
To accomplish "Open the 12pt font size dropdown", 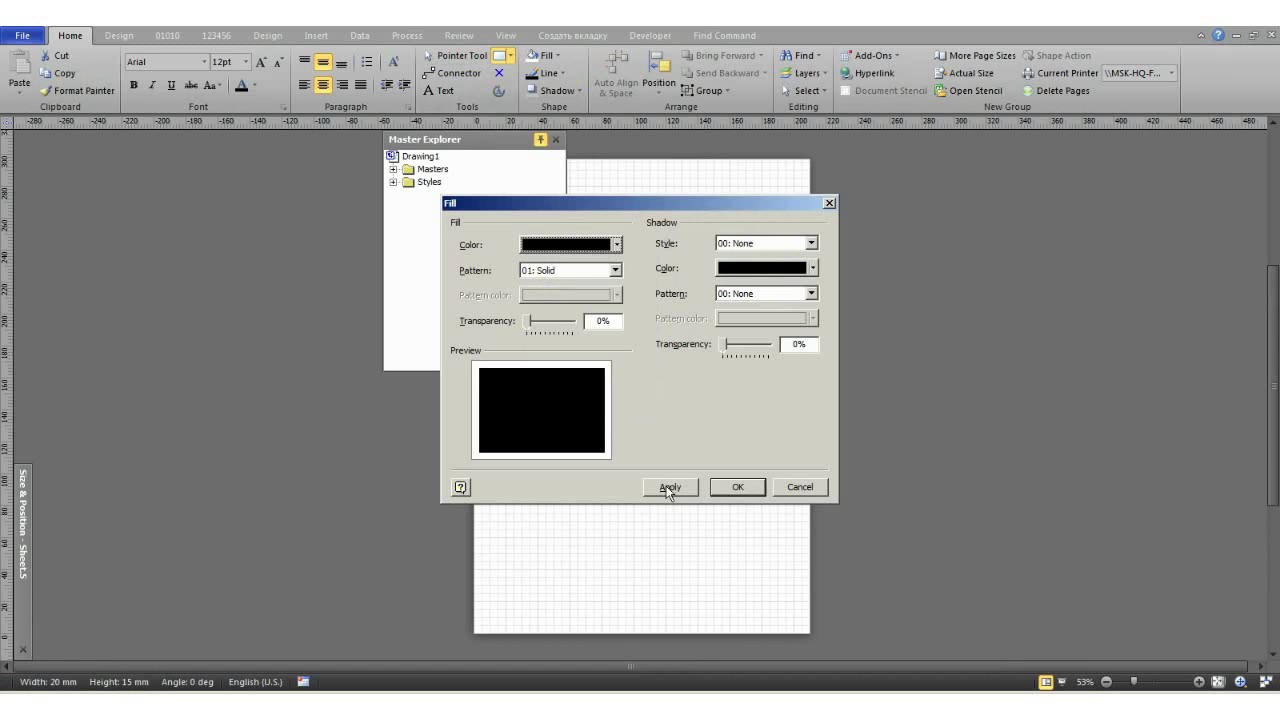I will (x=246, y=62).
